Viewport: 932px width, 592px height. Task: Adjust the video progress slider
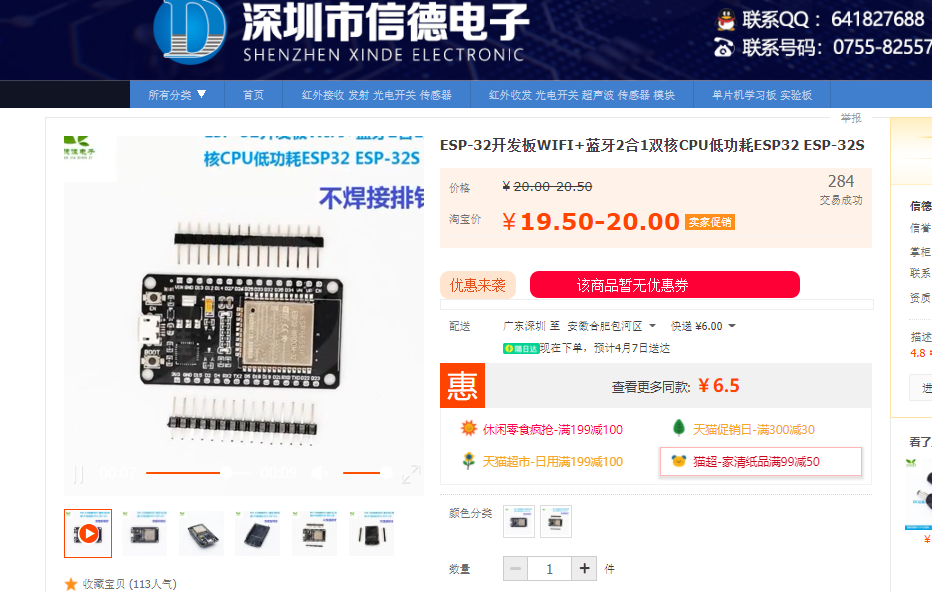pos(227,473)
